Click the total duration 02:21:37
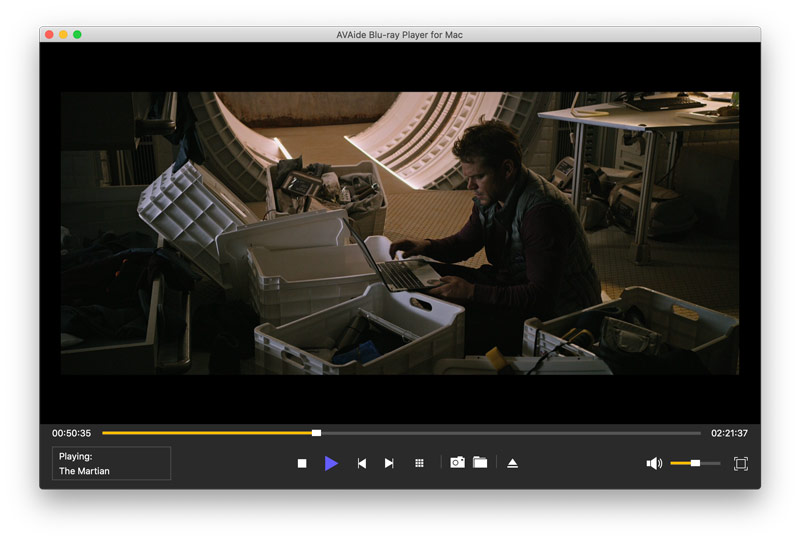The height and width of the screenshot is (541, 800). 729,433
